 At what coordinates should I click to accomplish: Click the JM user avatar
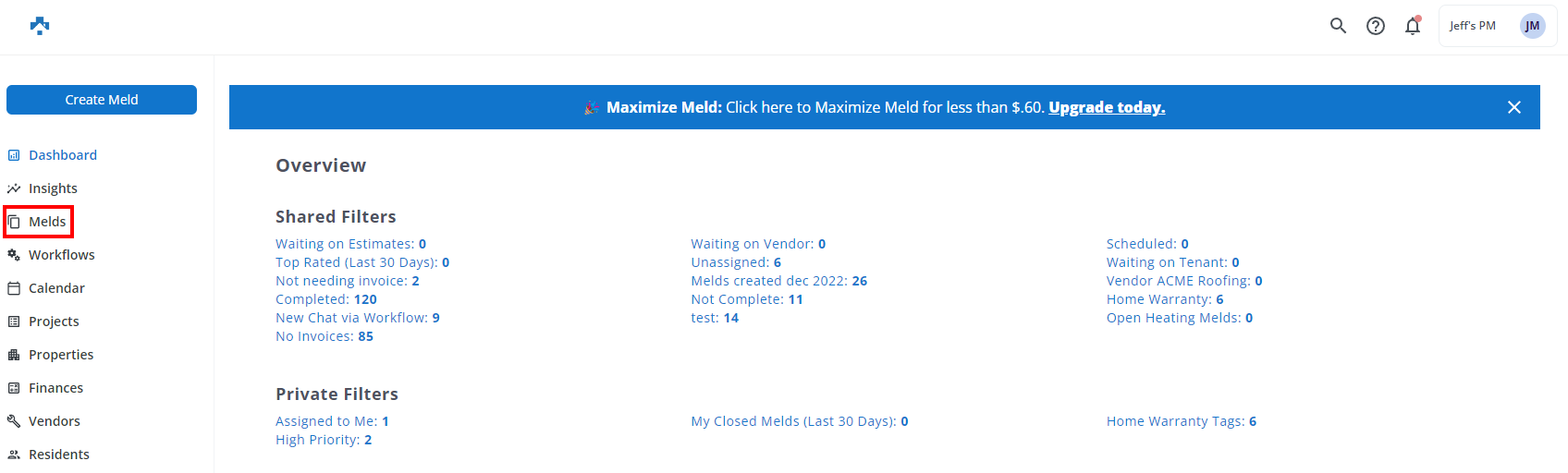pyautogui.click(x=1532, y=26)
